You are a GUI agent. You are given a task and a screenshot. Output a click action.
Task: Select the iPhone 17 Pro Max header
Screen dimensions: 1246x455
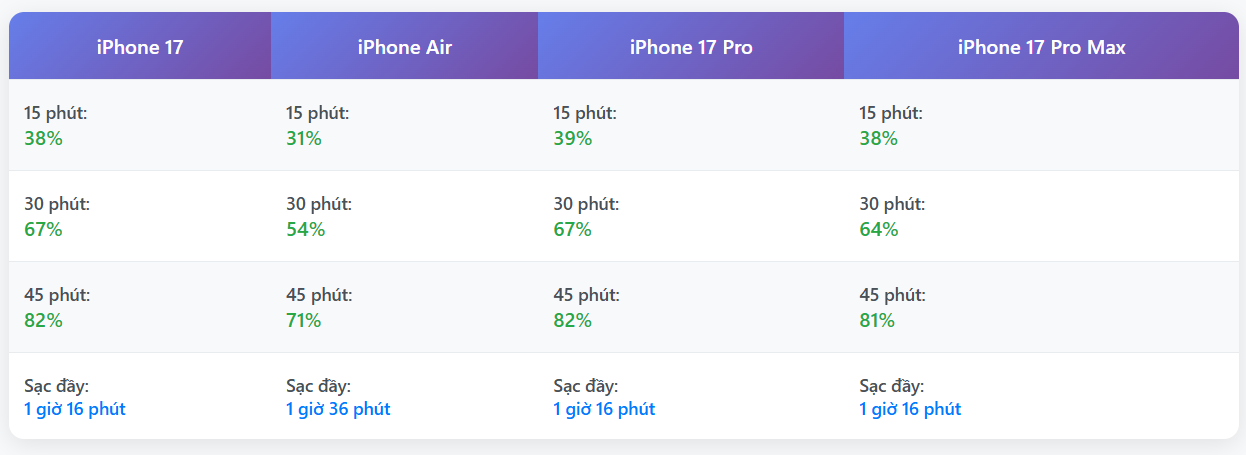tap(1041, 47)
